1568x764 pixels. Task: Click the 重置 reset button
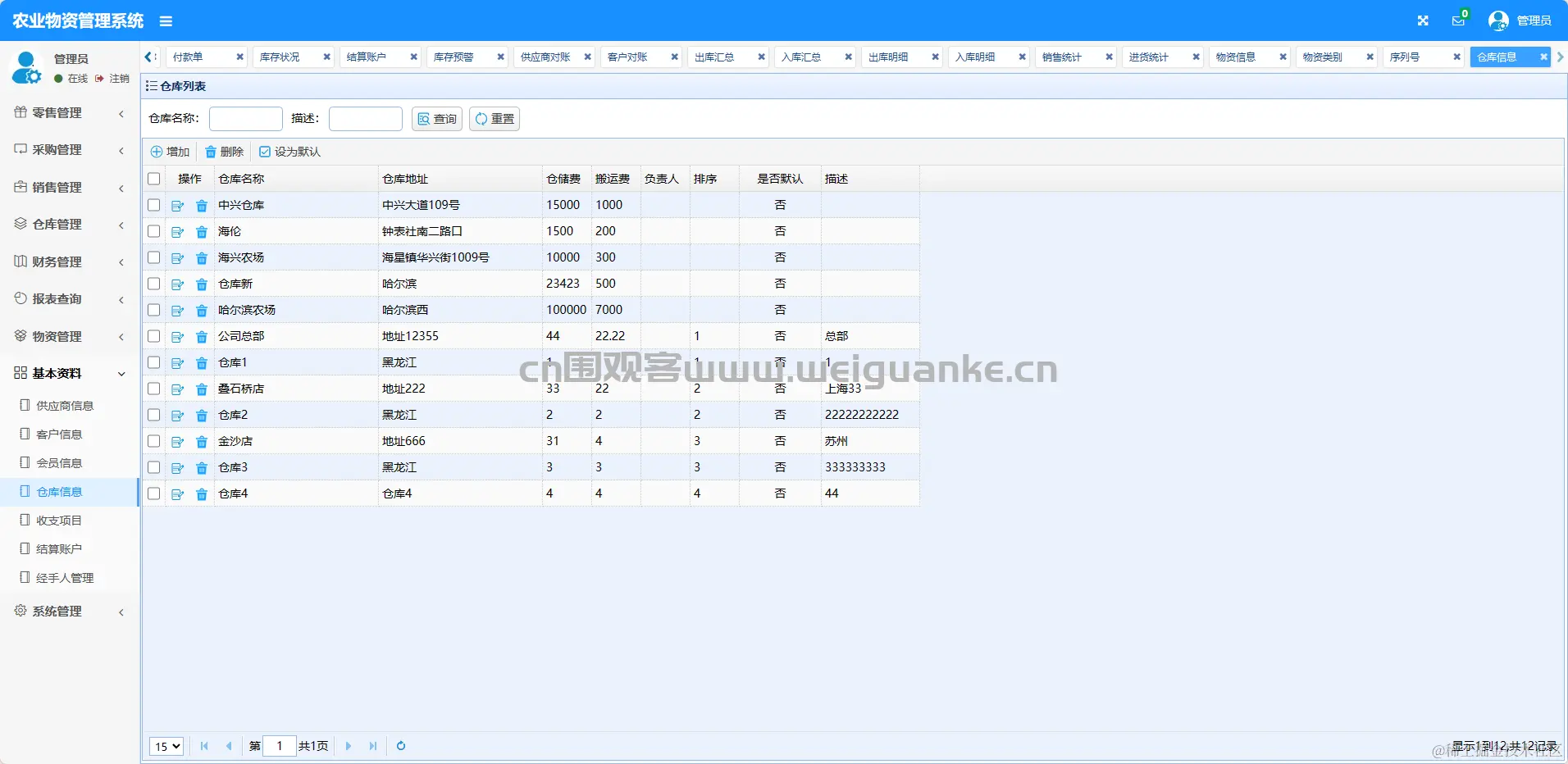point(495,119)
